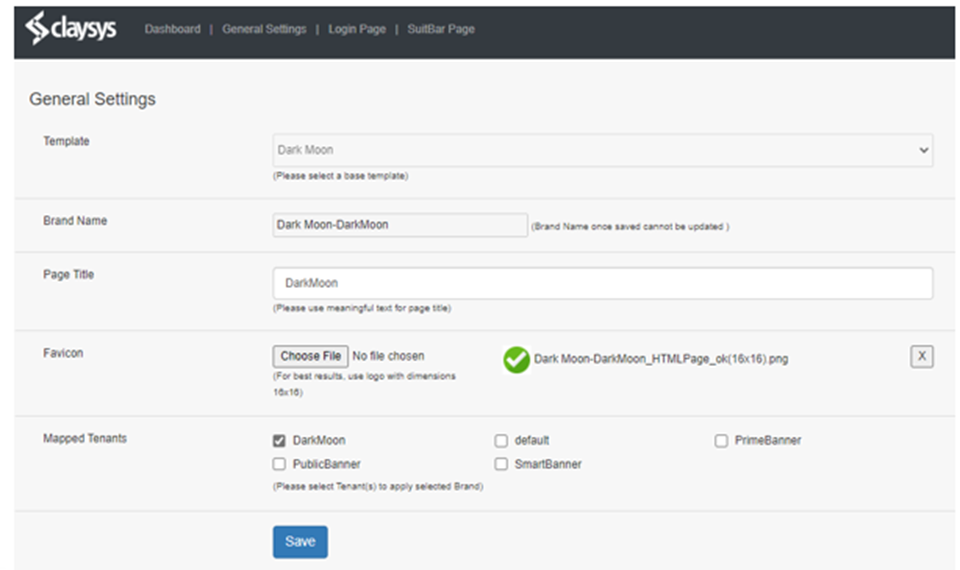Open the Dashboard menu item
Image resolution: width=960 pixels, height=570 pixels.
pyautogui.click(x=173, y=29)
